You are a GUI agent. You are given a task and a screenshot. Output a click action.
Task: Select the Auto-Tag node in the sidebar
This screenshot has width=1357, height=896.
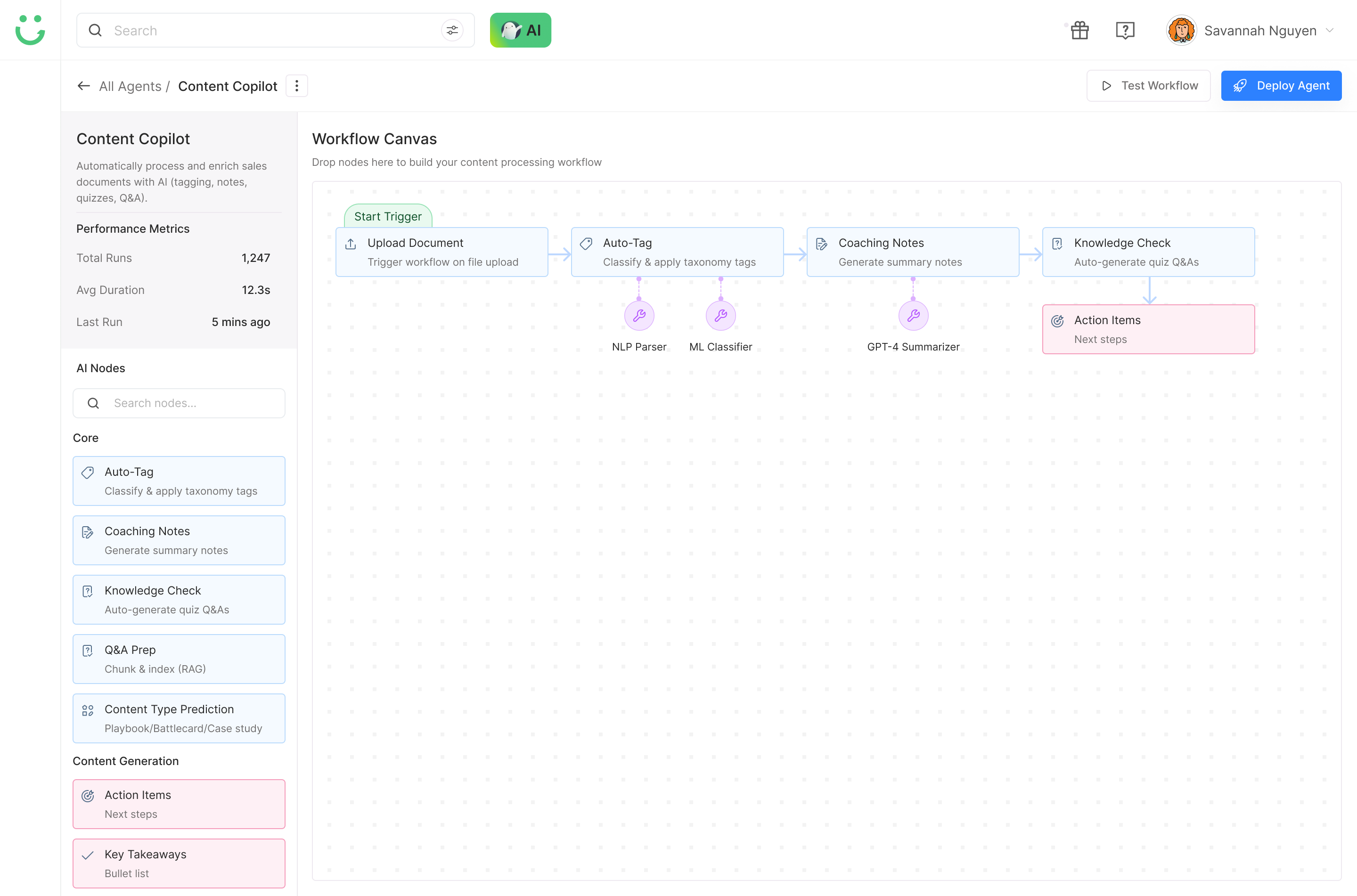(179, 481)
